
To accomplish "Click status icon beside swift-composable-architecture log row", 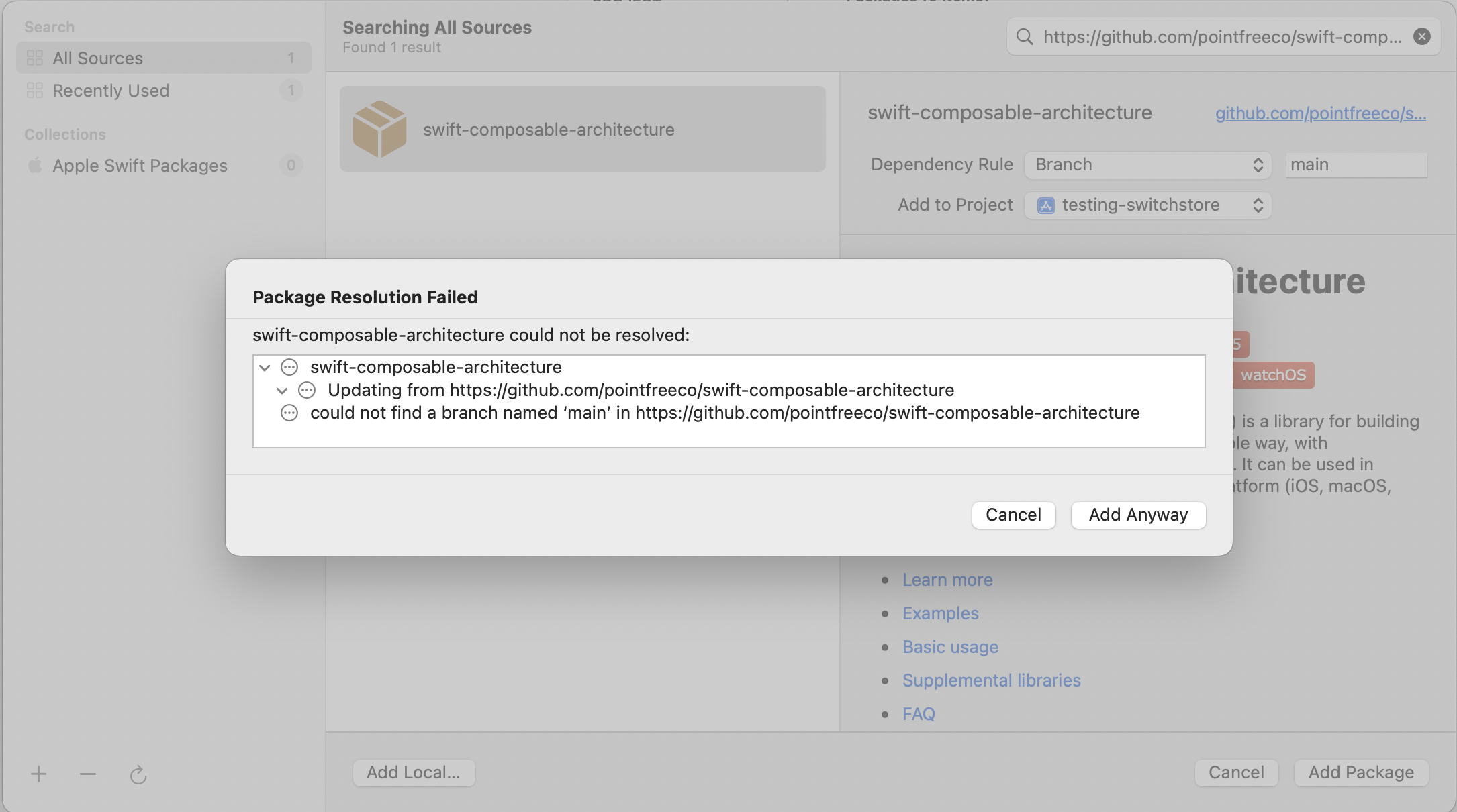I will [289, 367].
